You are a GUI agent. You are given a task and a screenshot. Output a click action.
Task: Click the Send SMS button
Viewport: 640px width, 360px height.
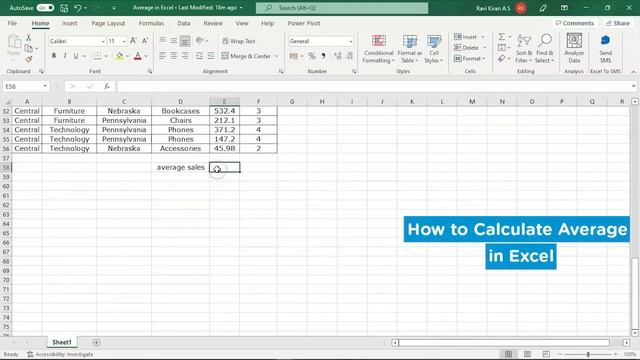click(605, 48)
